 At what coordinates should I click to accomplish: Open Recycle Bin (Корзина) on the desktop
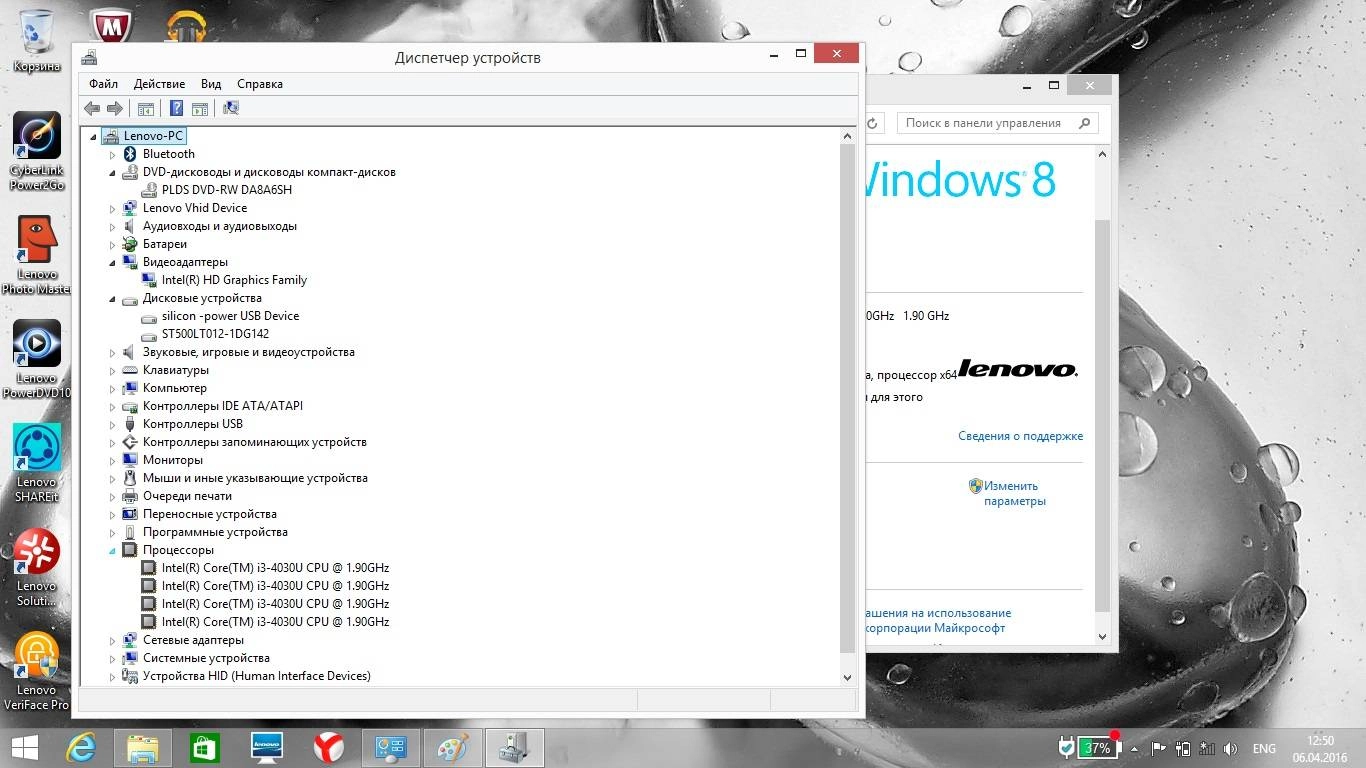point(37,41)
